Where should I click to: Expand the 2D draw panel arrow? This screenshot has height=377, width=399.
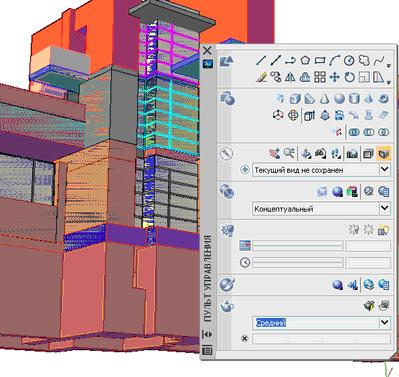coord(389,66)
